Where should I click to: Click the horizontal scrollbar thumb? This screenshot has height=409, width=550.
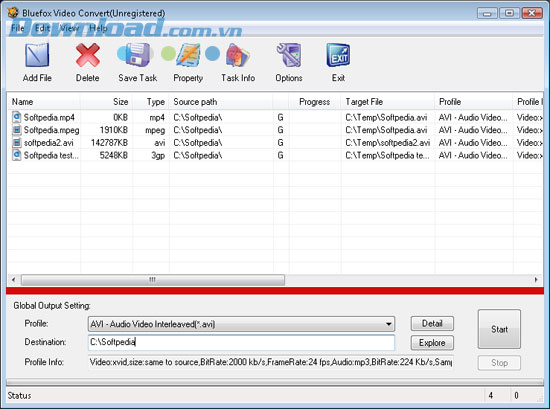(x=153, y=280)
